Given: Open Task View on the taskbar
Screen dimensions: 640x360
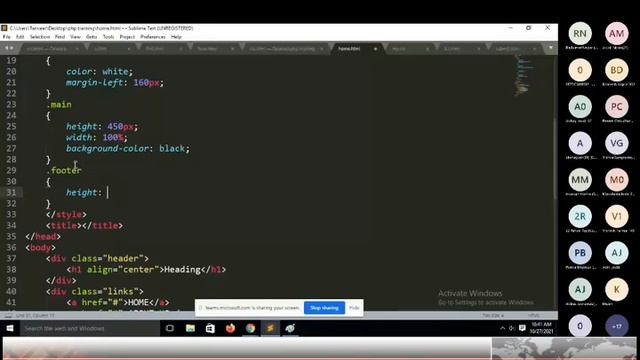Looking at the screenshot, I should (170, 328).
